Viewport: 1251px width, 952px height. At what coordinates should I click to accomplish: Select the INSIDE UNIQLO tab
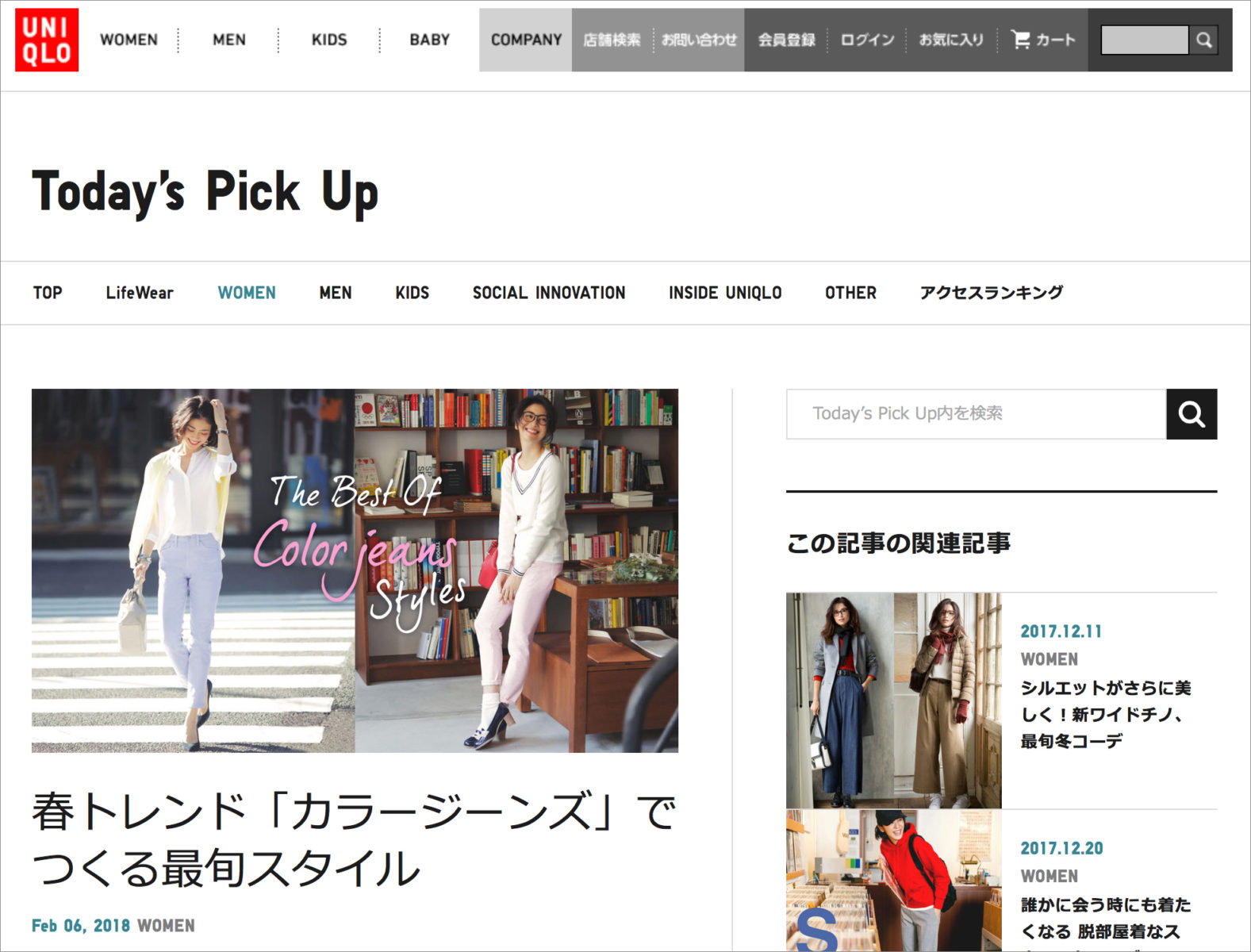[x=725, y=293]
